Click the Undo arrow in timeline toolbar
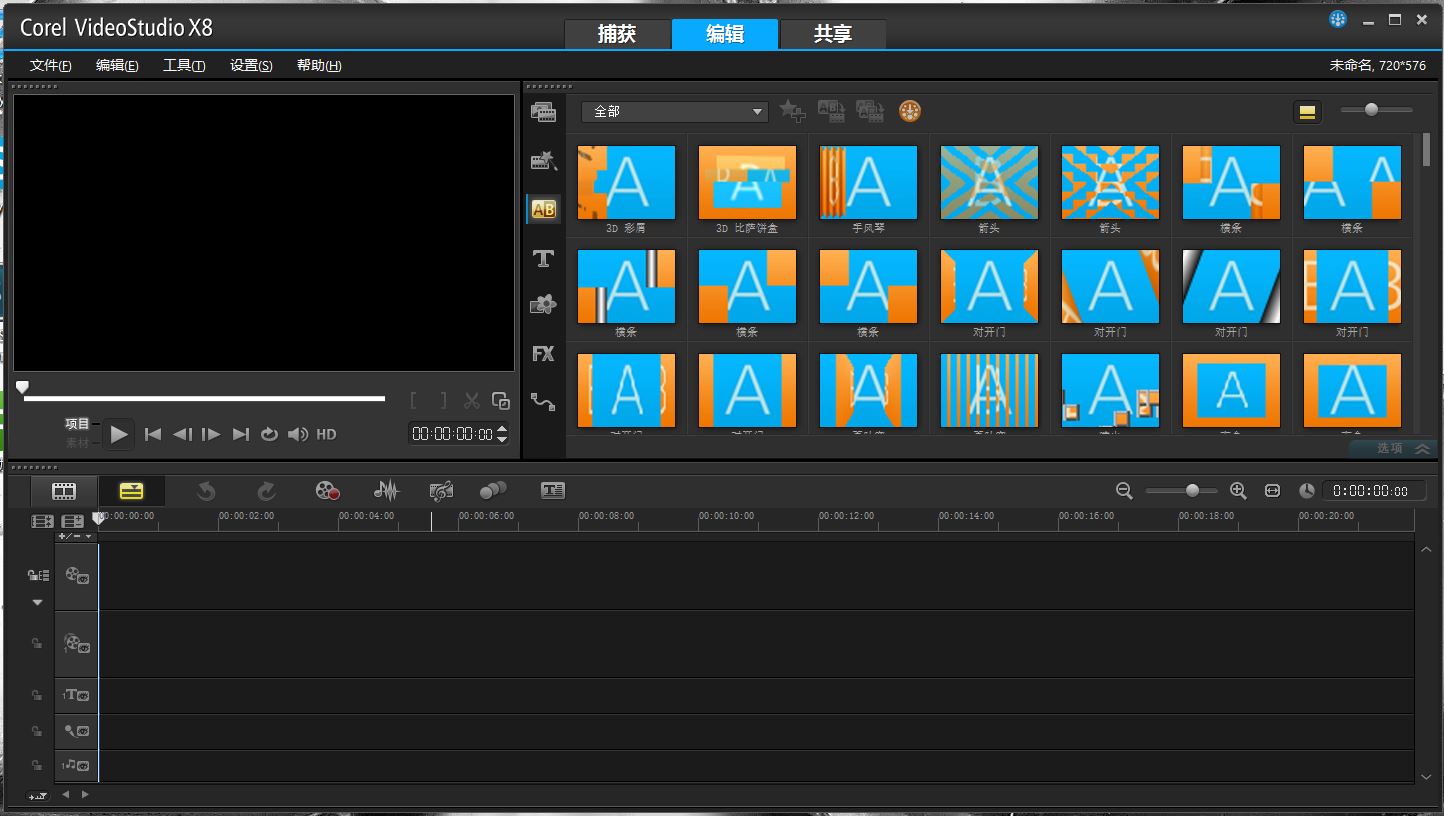 click(x=206, y=491)
